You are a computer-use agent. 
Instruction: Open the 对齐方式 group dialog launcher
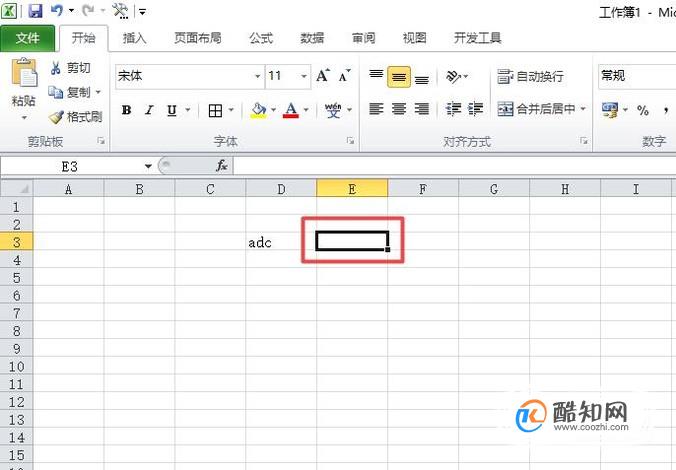click(584, 141)
